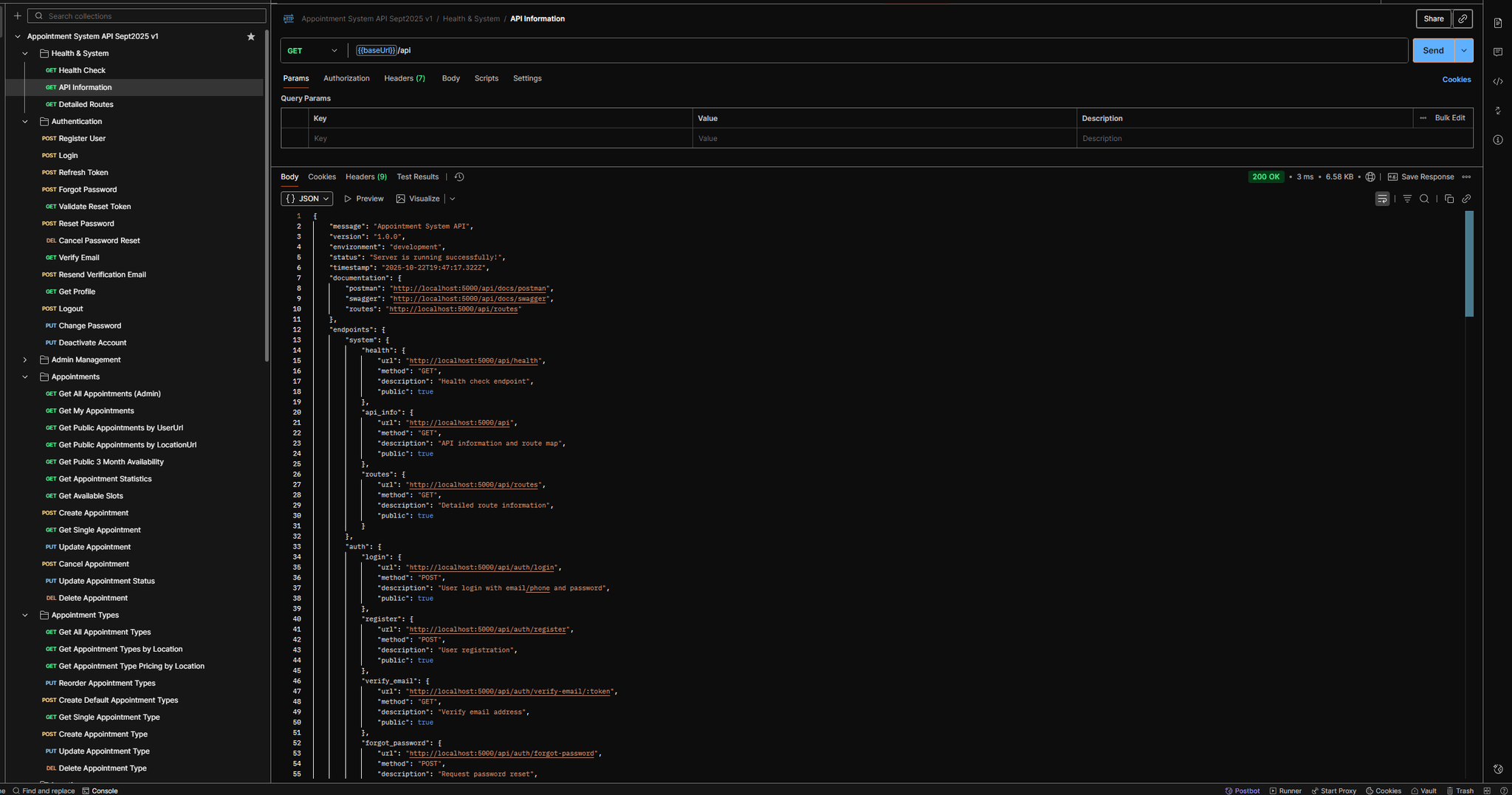This screenshot has height=795, width=1512.
Task: Click the plus icon to create new collection
Action: [17, 16]
